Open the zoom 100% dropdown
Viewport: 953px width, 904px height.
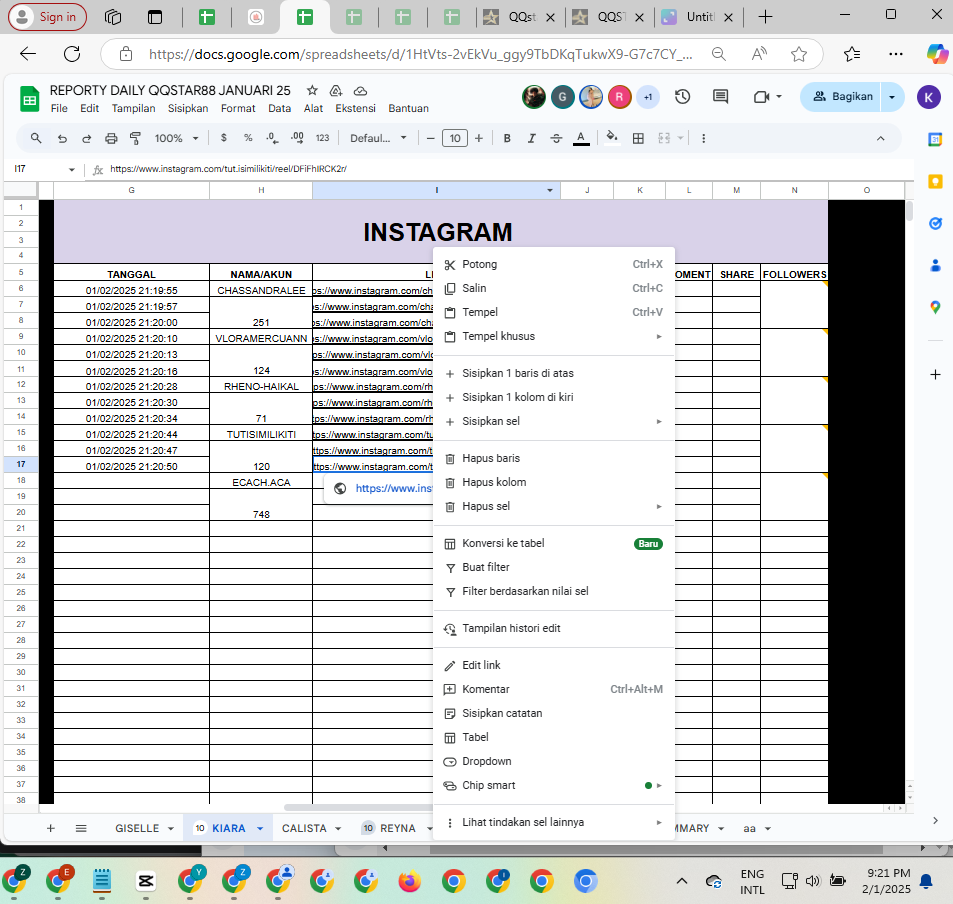click(176, 139)
